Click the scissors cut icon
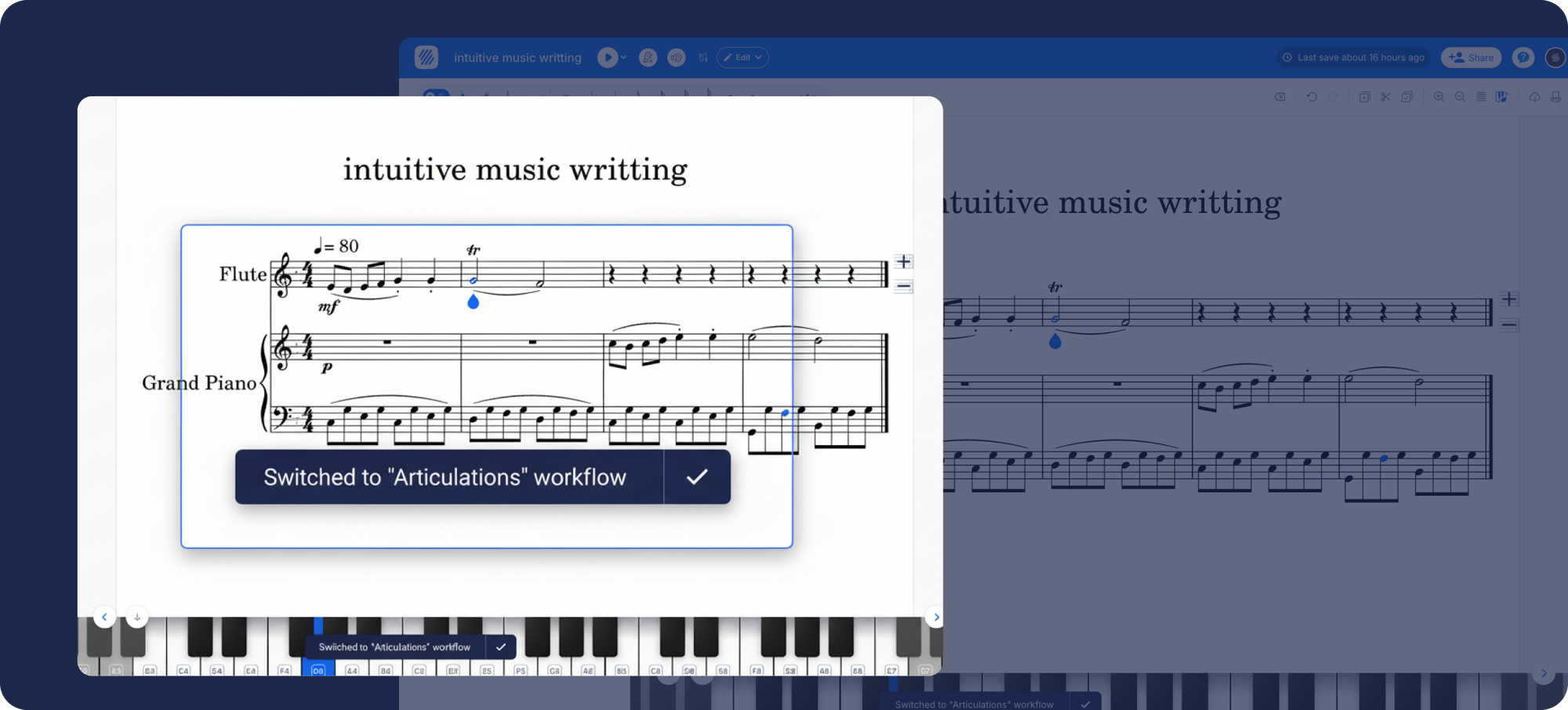1568x710 pixels. pos(1386,97)
